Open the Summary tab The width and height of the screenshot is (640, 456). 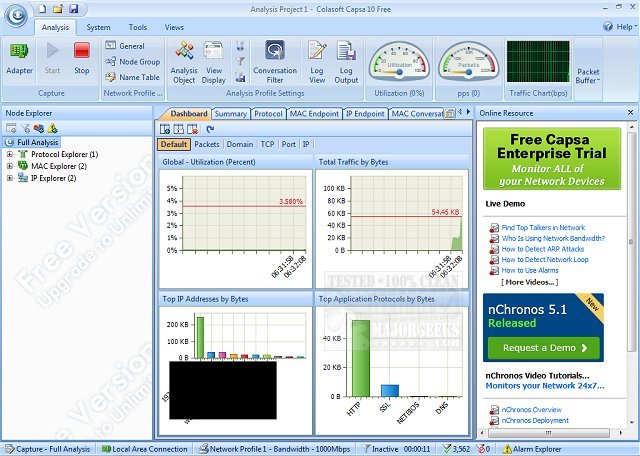(x=231, y=113)
